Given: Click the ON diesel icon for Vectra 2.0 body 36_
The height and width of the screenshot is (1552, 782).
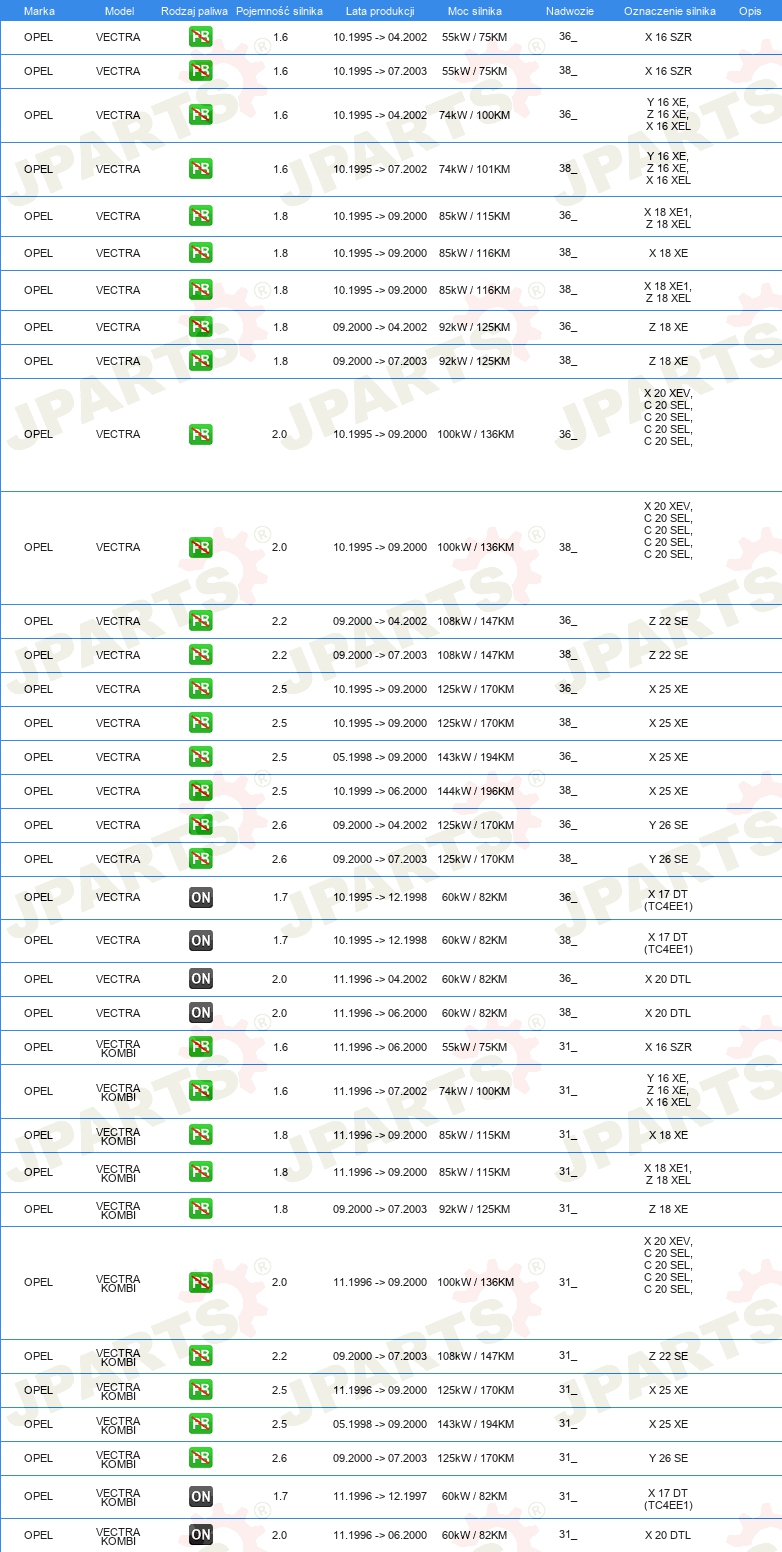Looking at the screenshot, I should (x=201, y=979).
